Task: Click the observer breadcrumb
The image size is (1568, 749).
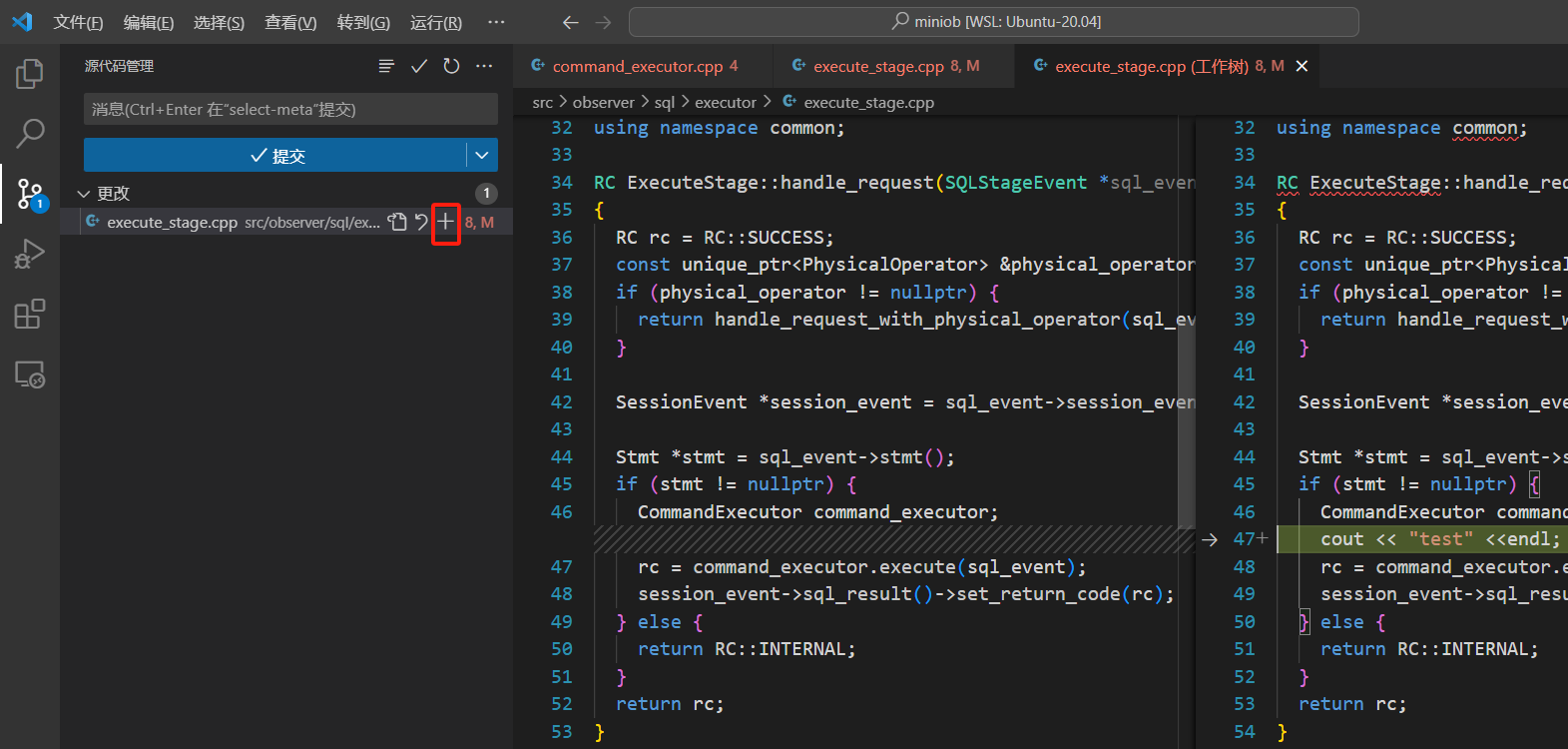Action: (603, 102)
